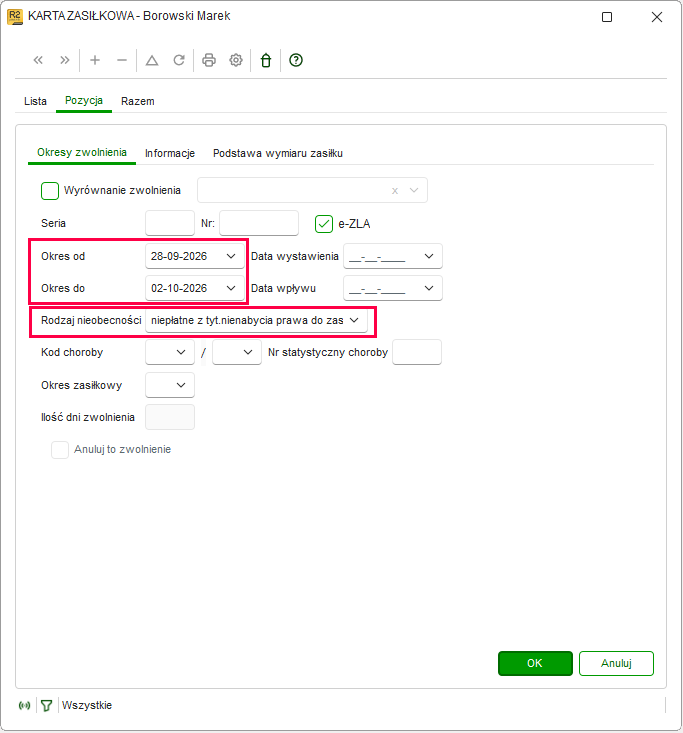Go to previous record with double left arrow

38,60
